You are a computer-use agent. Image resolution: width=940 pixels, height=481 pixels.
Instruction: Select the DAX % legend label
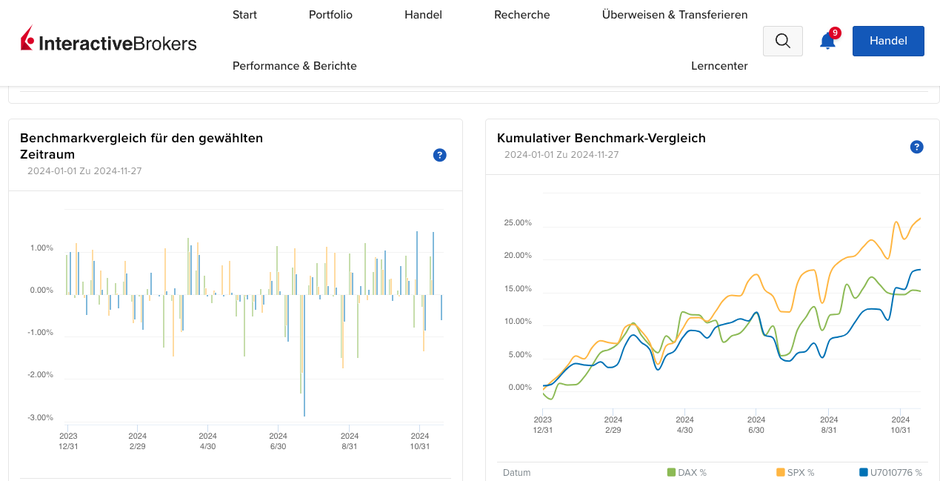(692, 473)
